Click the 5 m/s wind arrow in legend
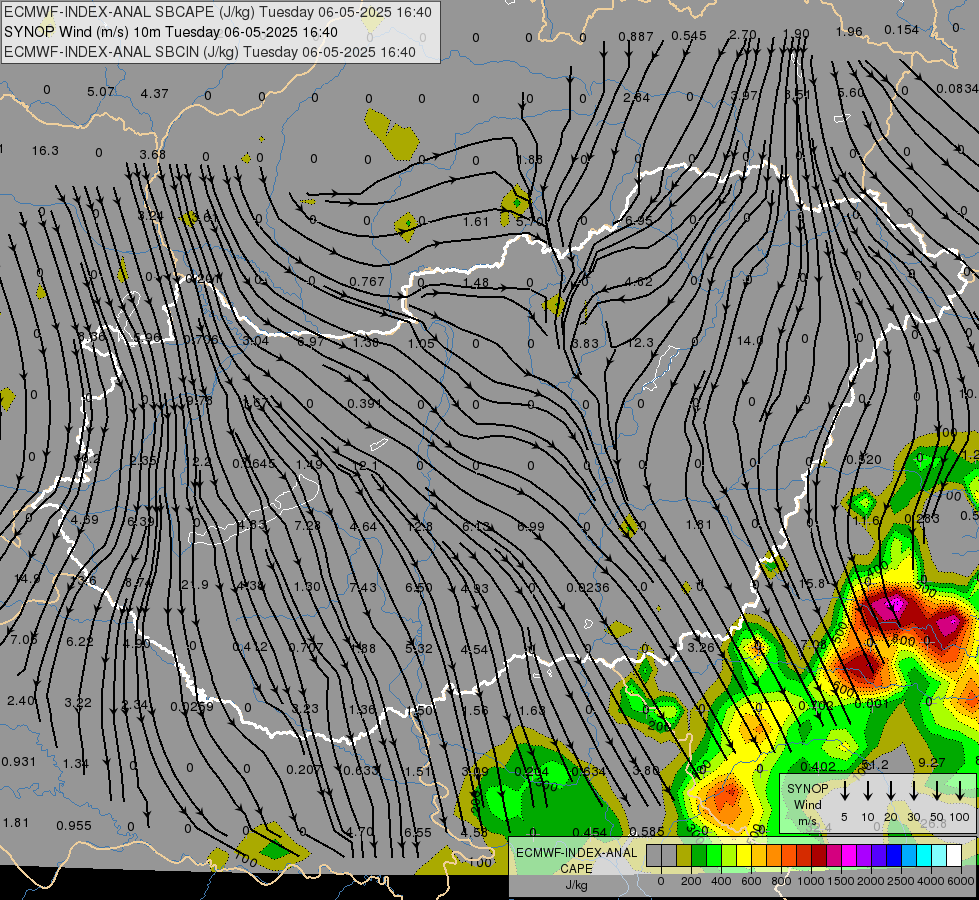979x900 pixels. click(844, 791)
